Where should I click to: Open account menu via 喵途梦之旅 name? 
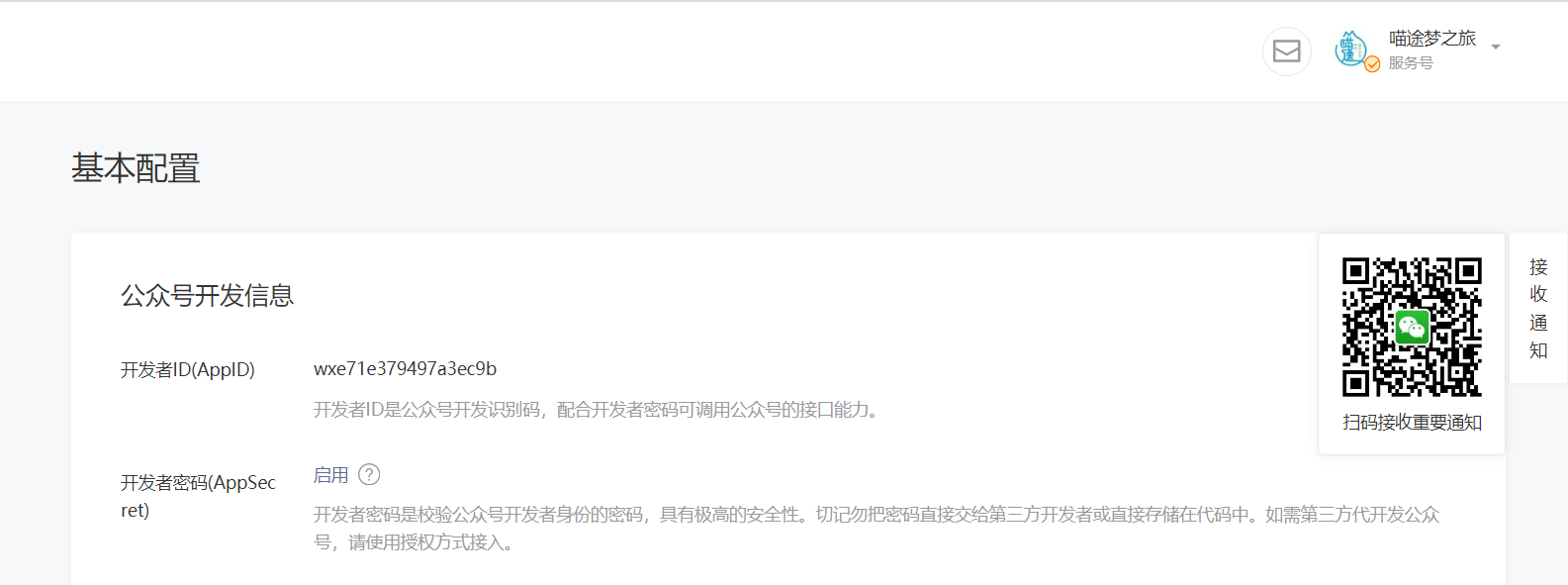tap(1431, 39)
